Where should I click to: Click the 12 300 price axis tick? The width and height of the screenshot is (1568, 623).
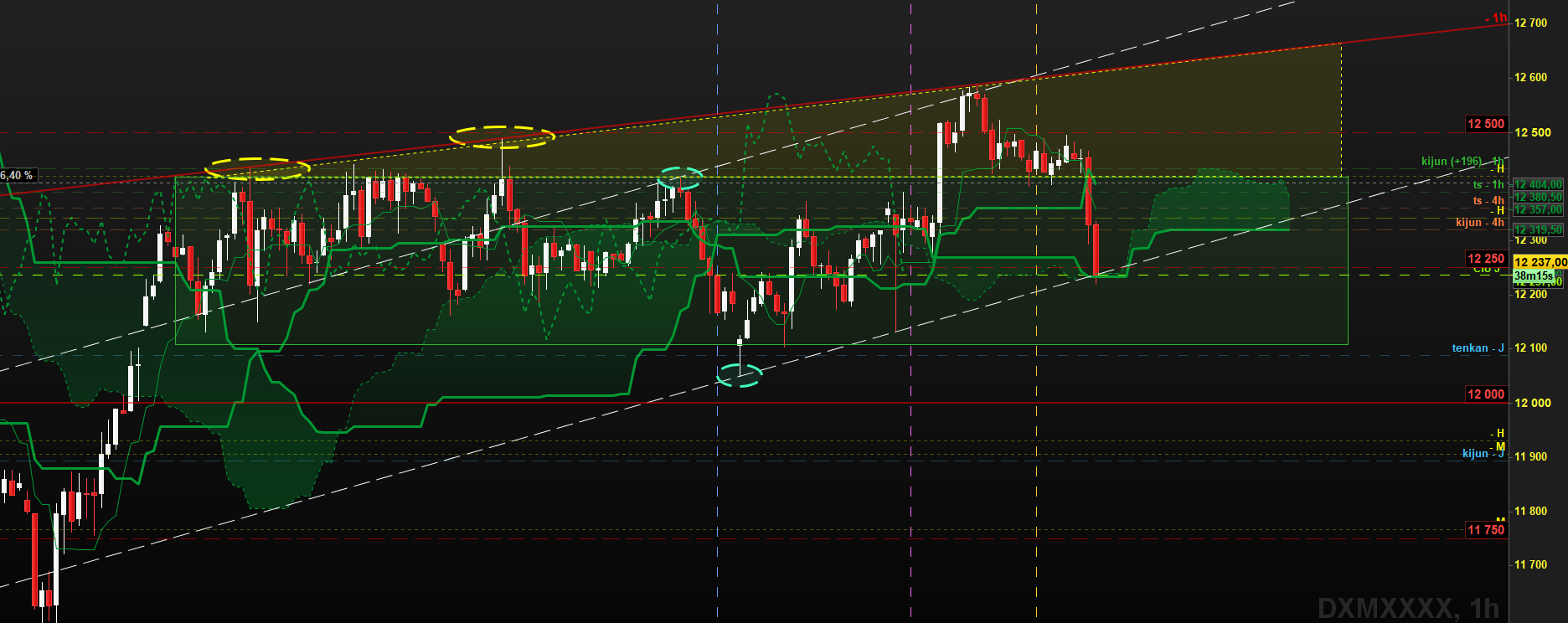1530,240
